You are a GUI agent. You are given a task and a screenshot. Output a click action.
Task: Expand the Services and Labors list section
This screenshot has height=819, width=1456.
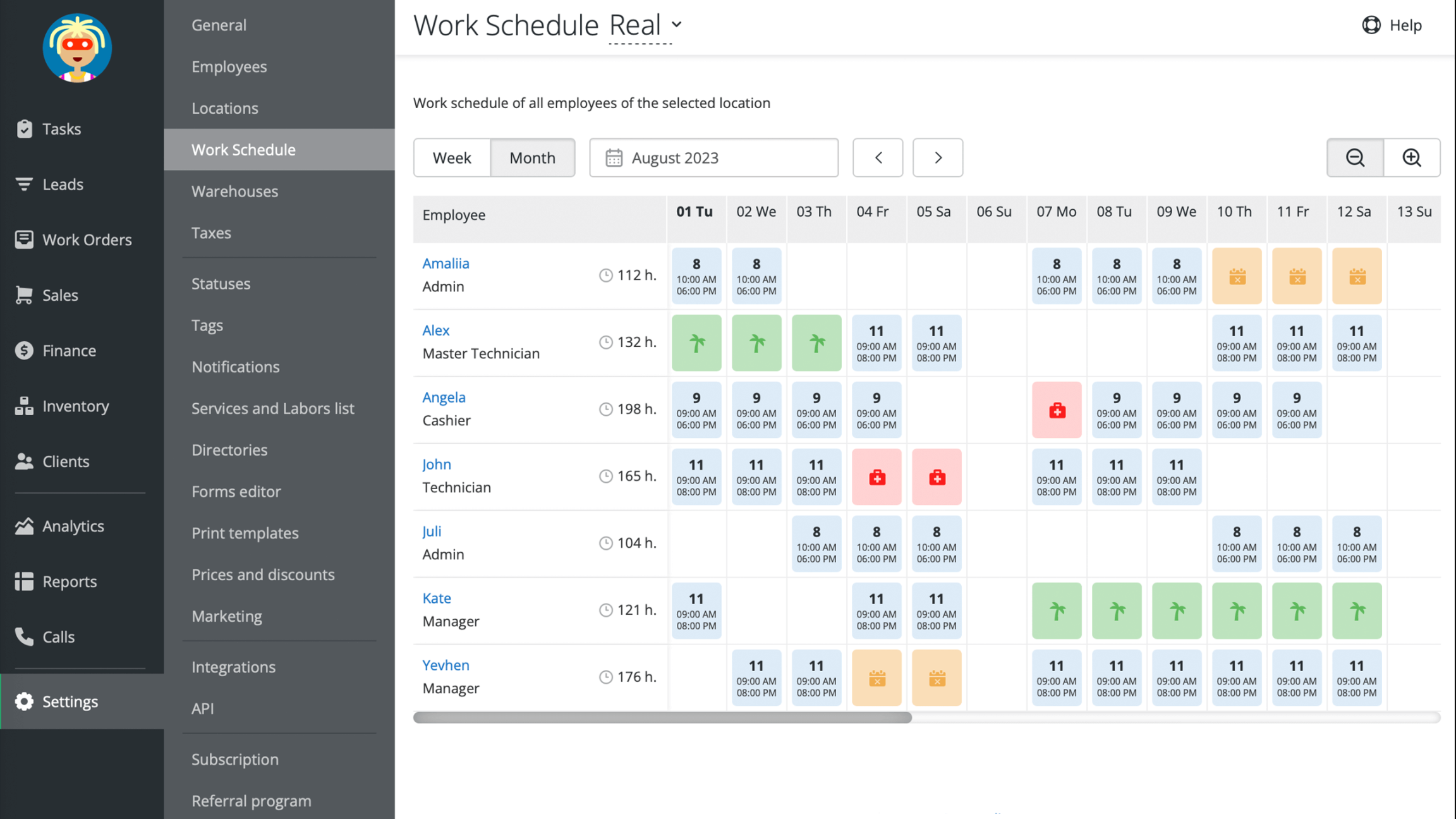[x=273, y=408]
